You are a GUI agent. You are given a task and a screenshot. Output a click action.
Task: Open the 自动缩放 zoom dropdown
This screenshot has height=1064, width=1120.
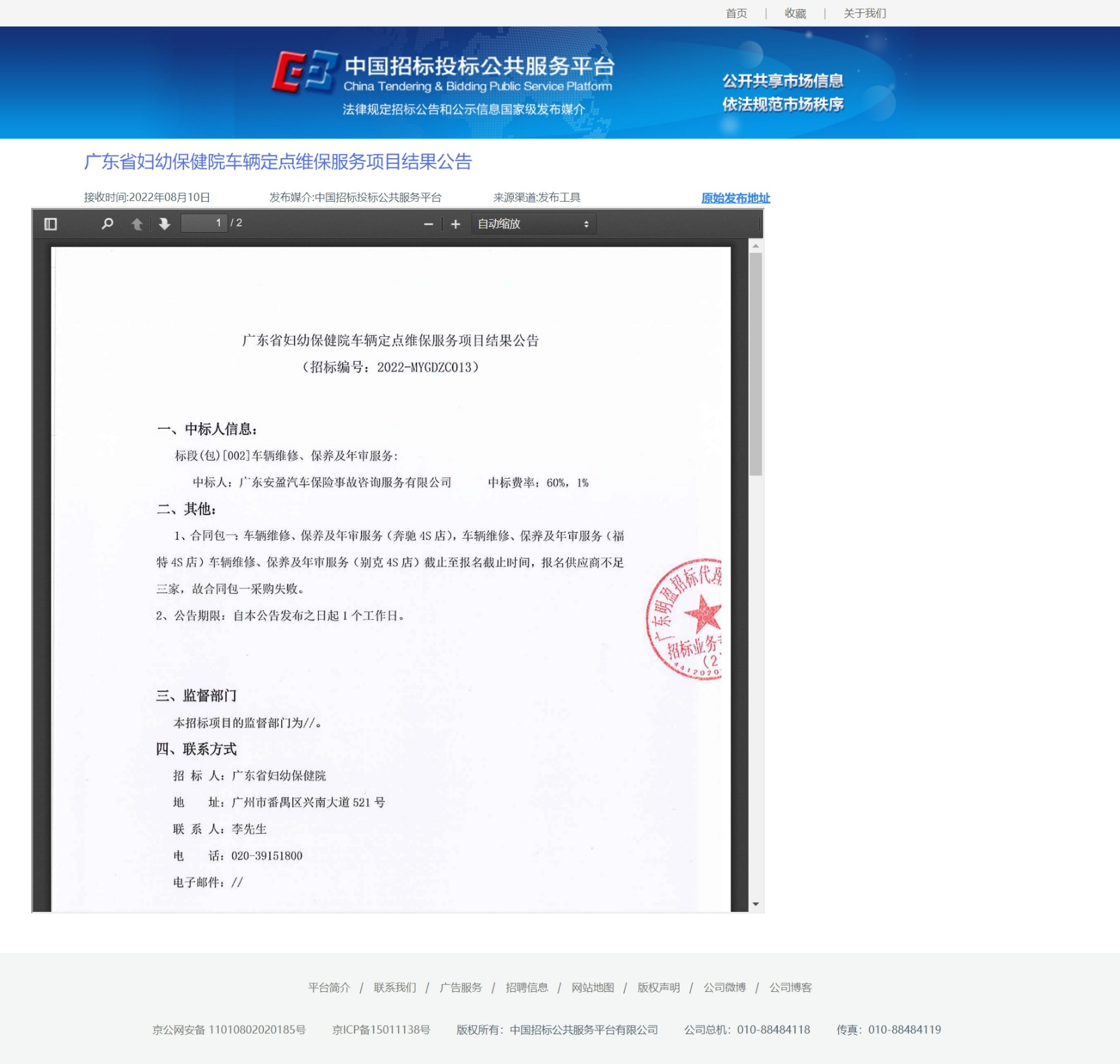tap(533, 224)
